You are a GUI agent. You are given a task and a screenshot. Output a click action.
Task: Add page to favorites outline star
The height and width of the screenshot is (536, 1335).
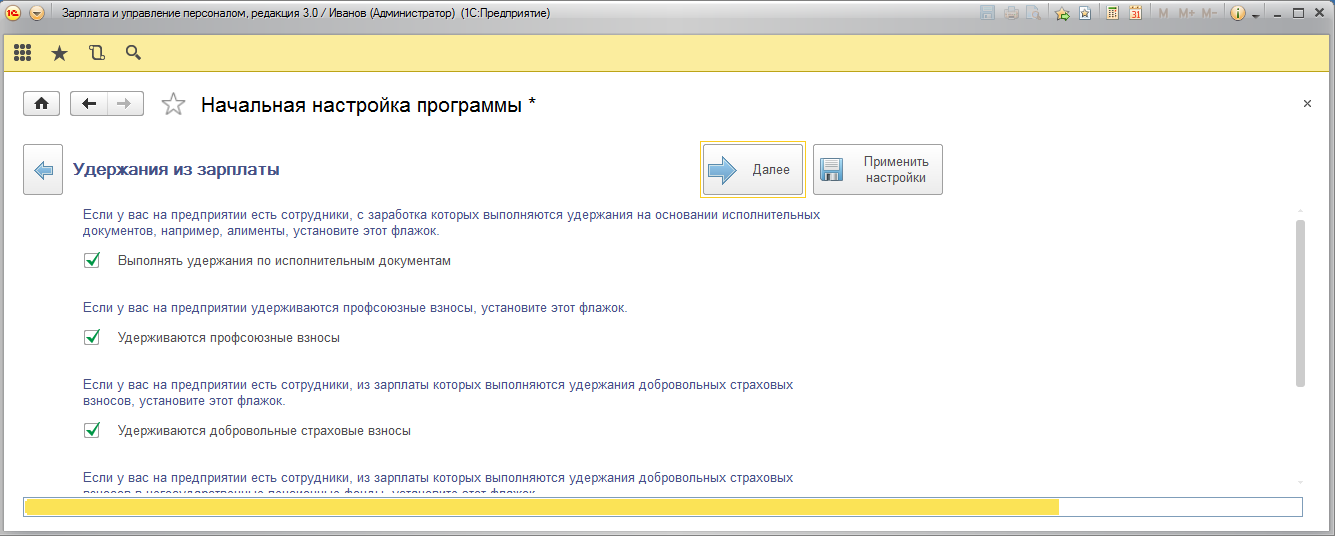tap(174, 105)
